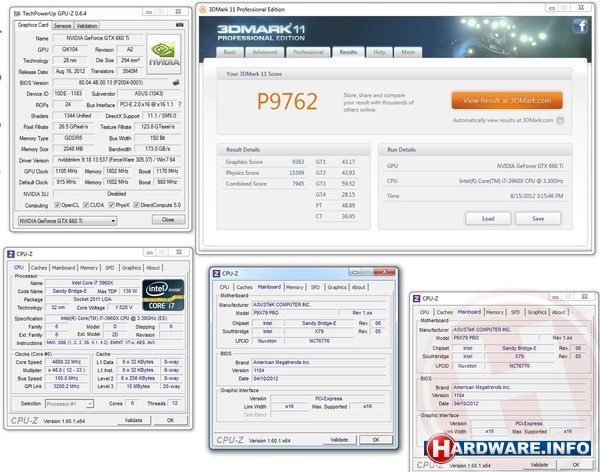This screenshot has height=472, width=600.
Task: Click the Time value 8/15/2012 in Run Details
Action: point(536,196)
